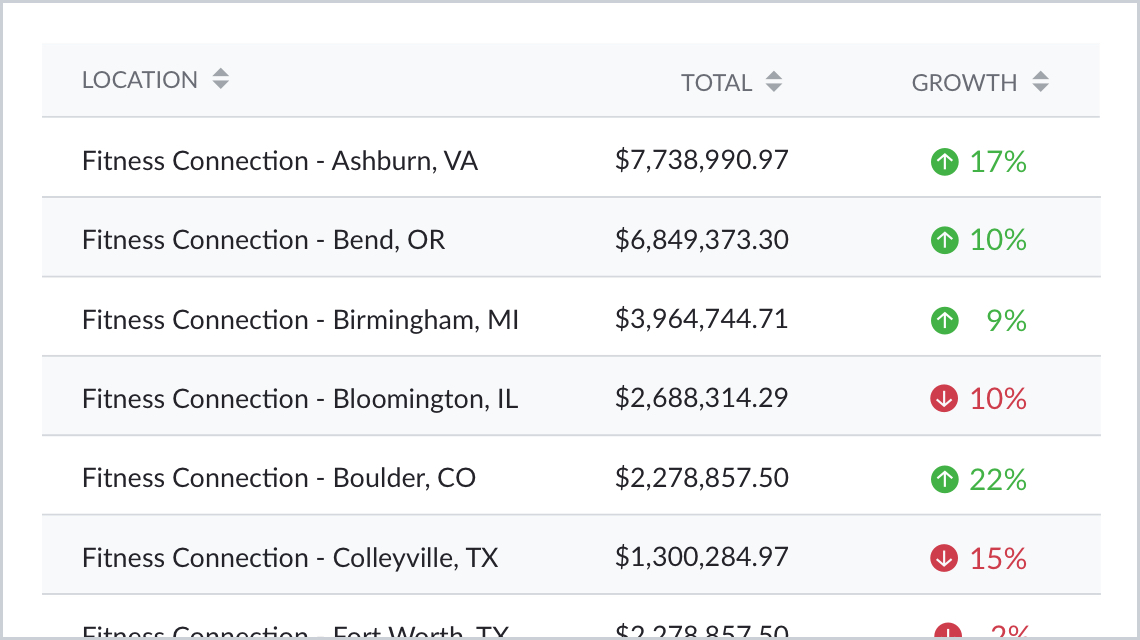The height and width of the screenshot is (640, 1140).
Task: Click the $1,300,284.97 total for Colleyville
Action: tap(702, 557)
